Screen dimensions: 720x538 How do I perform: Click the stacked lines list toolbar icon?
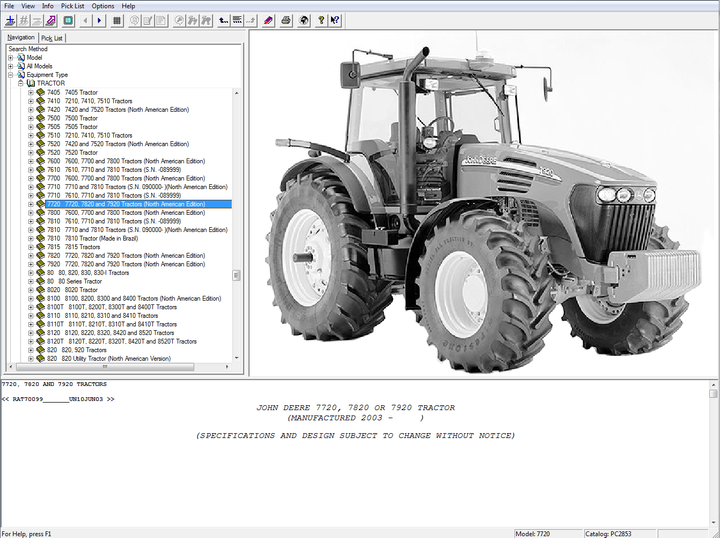pos(237,20)
